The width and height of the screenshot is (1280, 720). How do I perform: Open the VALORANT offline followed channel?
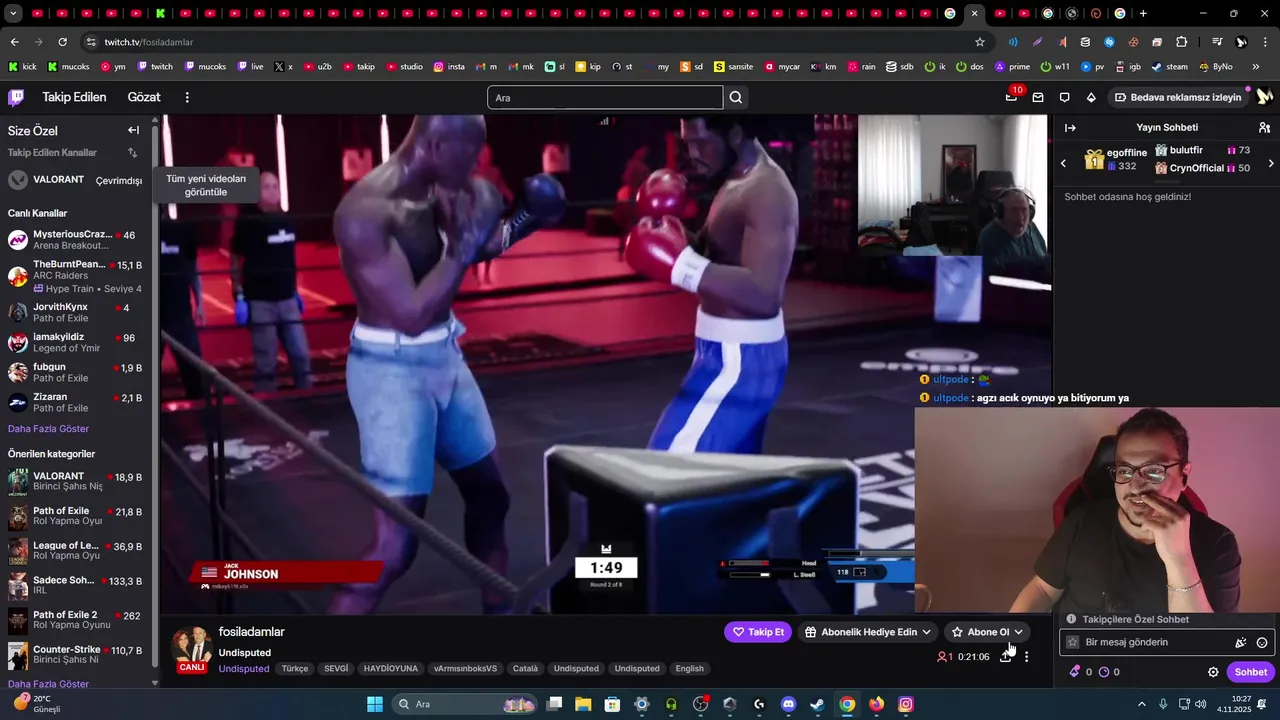[x=76, y=180]
